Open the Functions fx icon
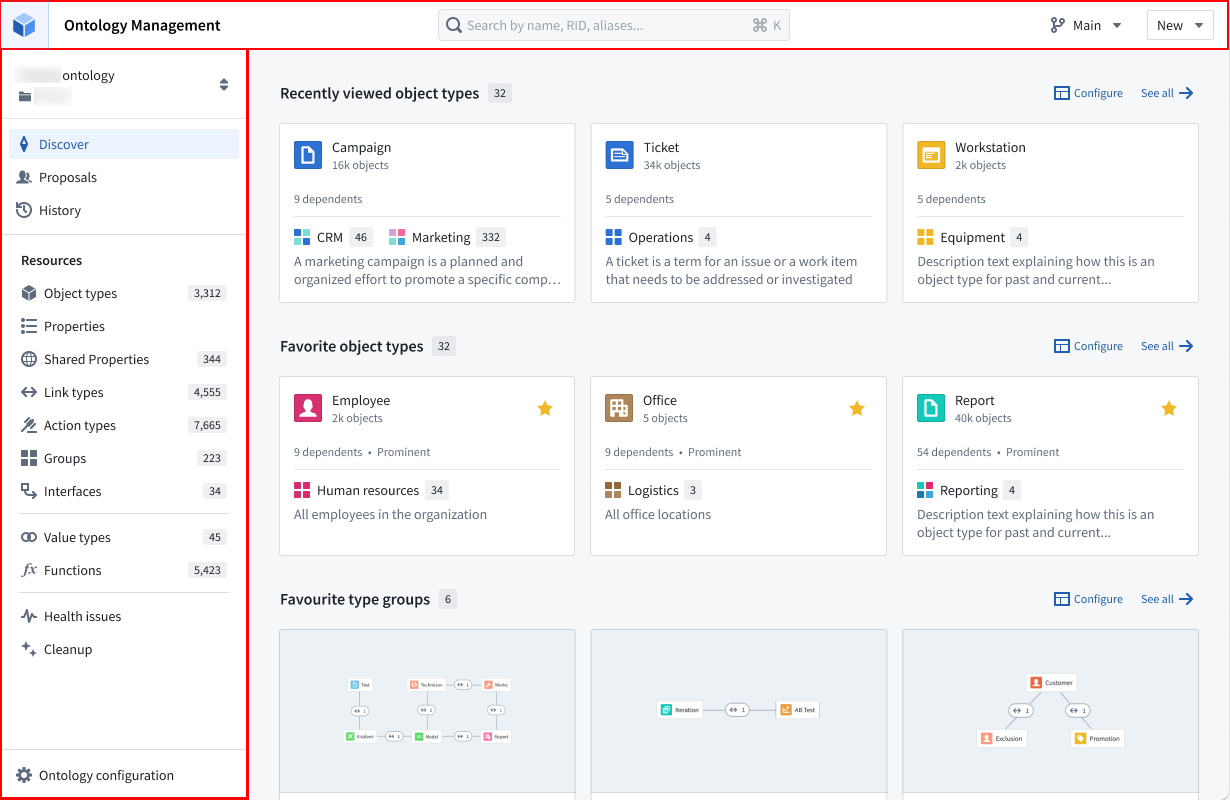Viewport: 1230px width, 800px height. click(x=29, y=570)
